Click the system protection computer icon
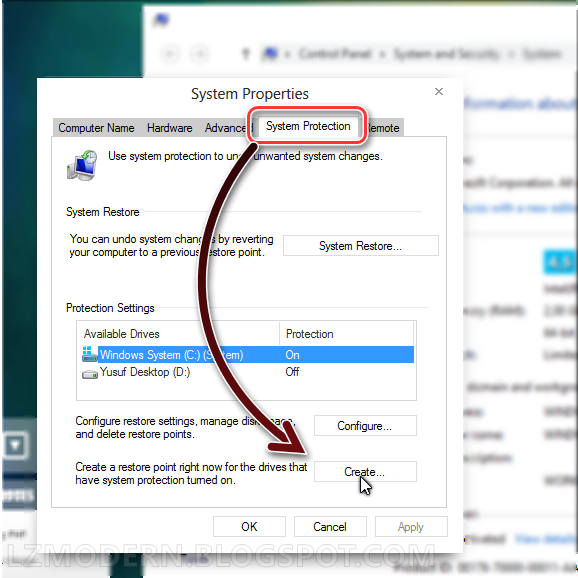 [x=82, y=166]
